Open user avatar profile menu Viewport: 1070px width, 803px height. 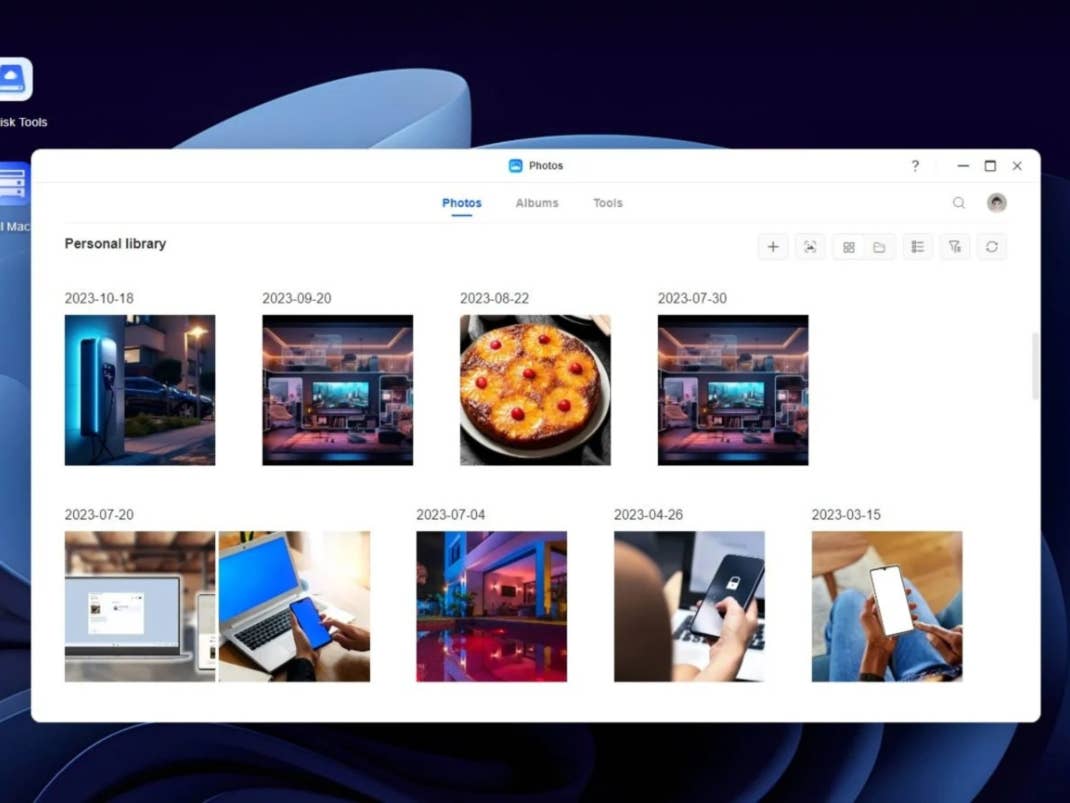(996, 203)
